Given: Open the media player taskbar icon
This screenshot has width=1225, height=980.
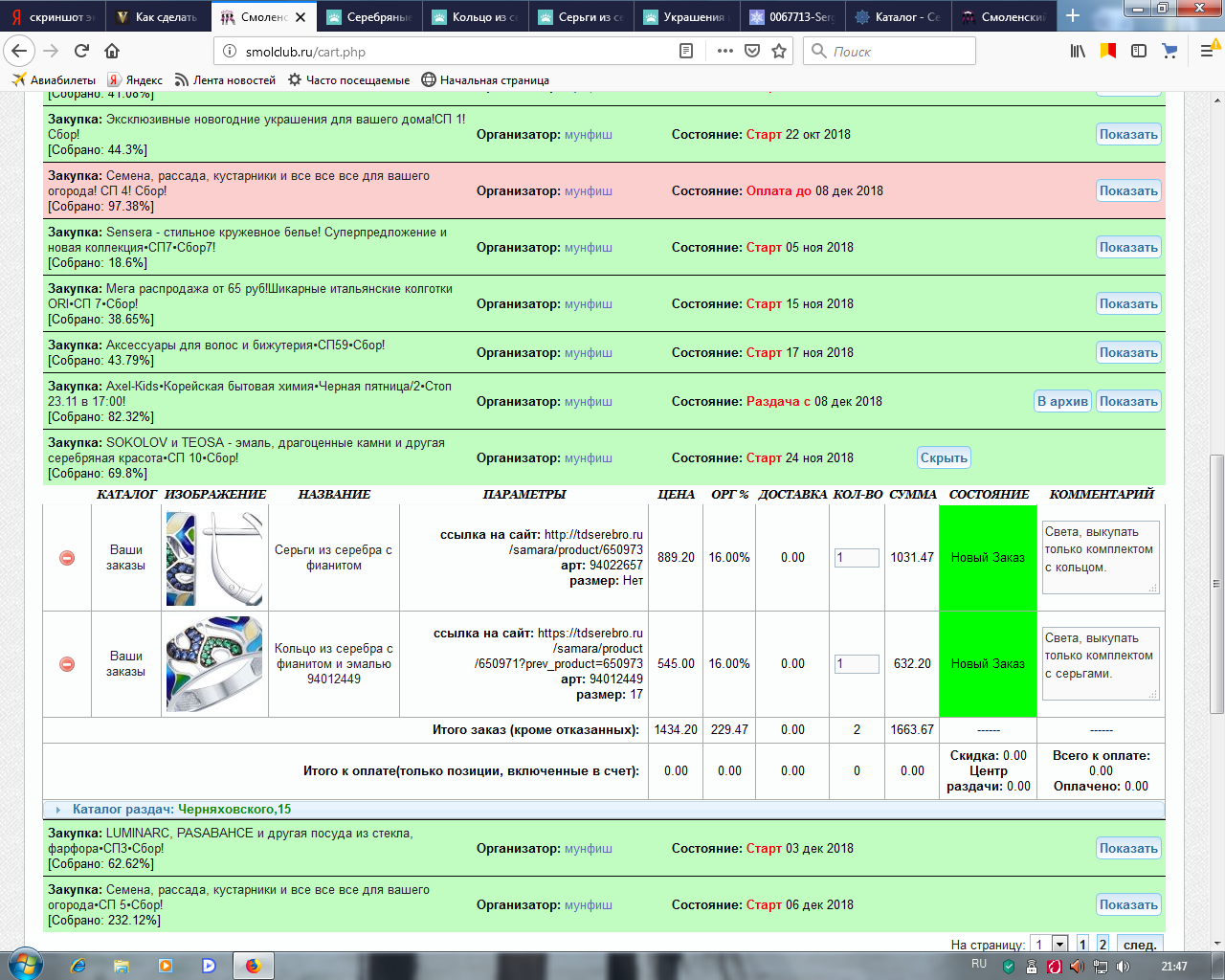Looking at the screenshot, I should [x=166, y=966].
